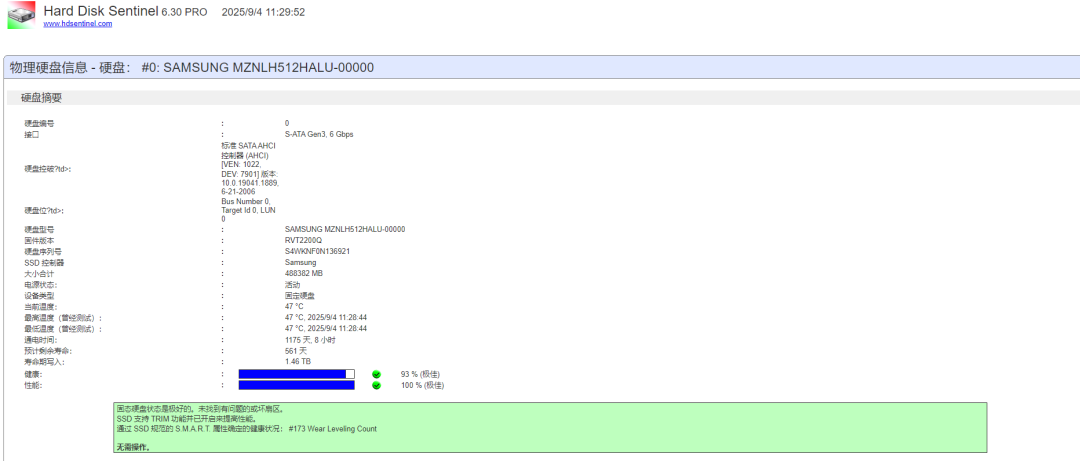
Task: Click the Hard Disk Sentinel logo icon
Action: [x=21, y=15]
